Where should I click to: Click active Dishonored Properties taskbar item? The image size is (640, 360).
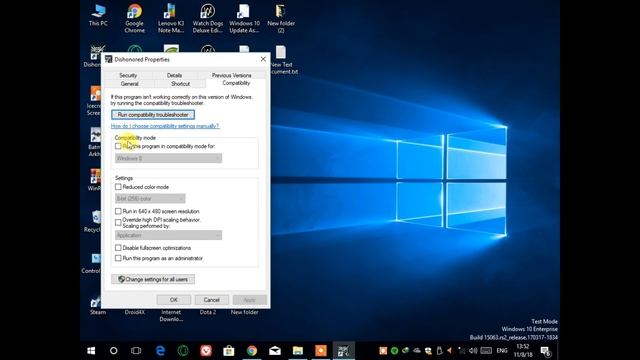point(344,351)
